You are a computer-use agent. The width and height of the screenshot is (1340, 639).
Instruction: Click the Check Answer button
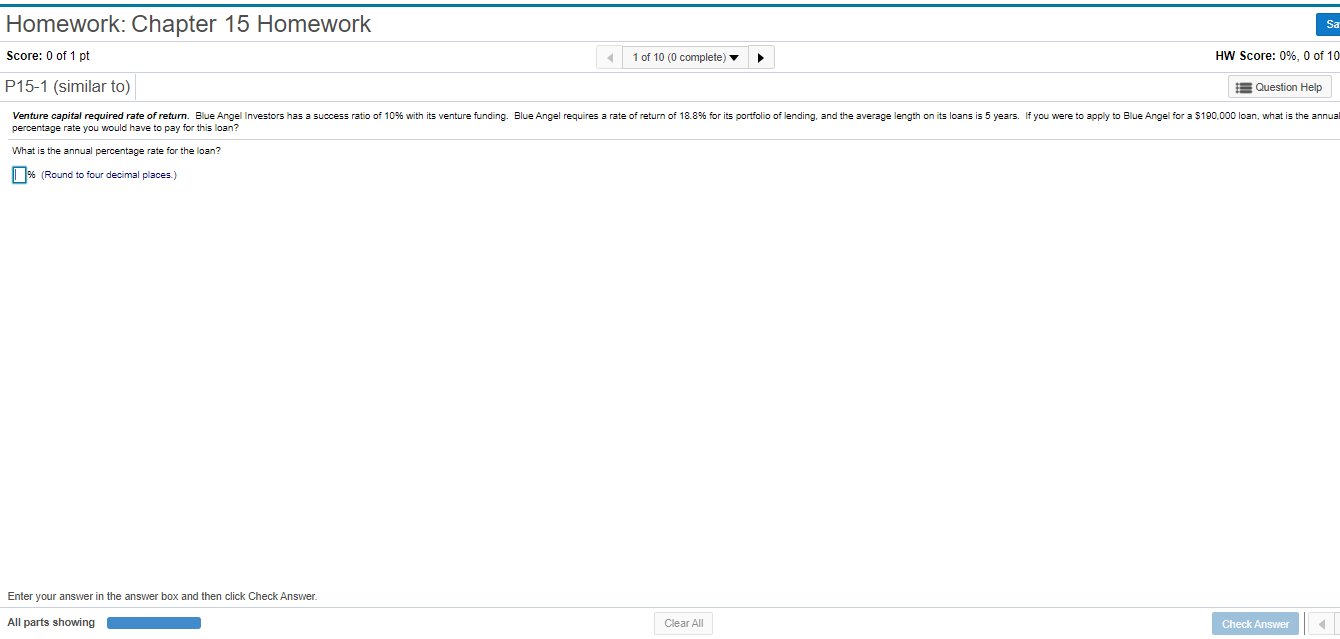(1255, 623)
